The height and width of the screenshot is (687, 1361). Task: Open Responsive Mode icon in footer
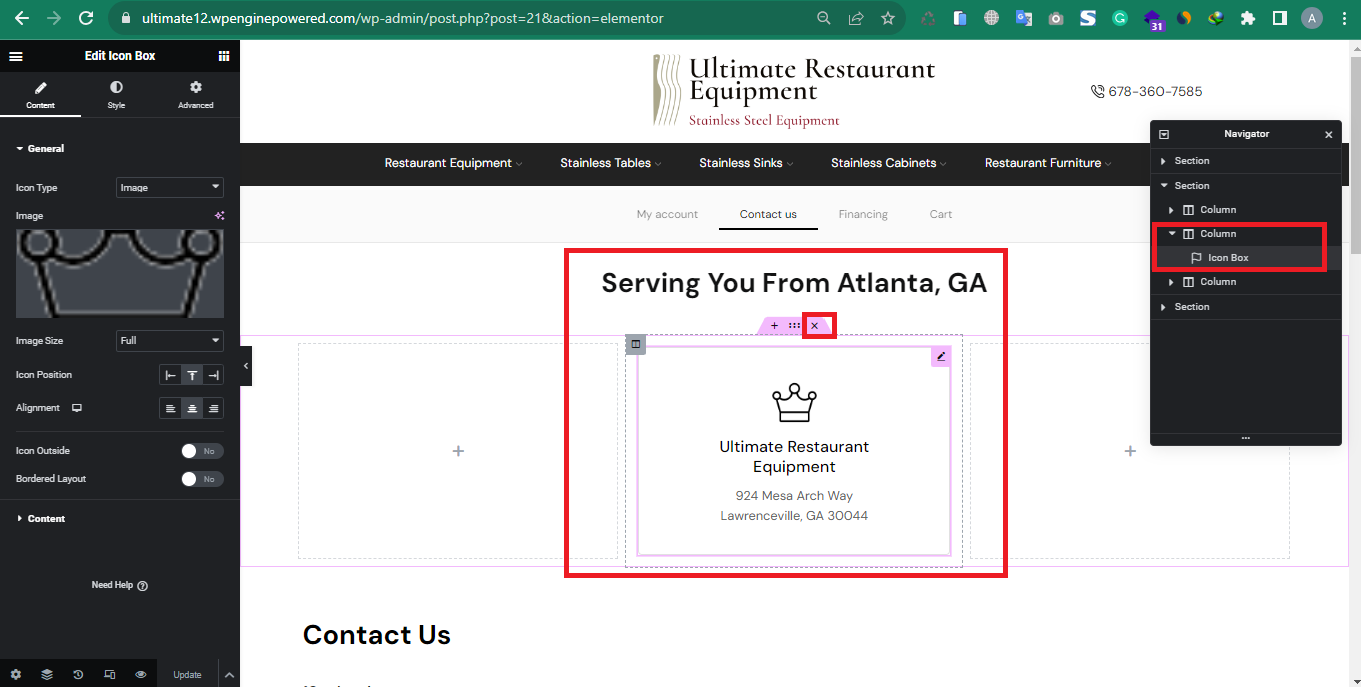[109, 674]
